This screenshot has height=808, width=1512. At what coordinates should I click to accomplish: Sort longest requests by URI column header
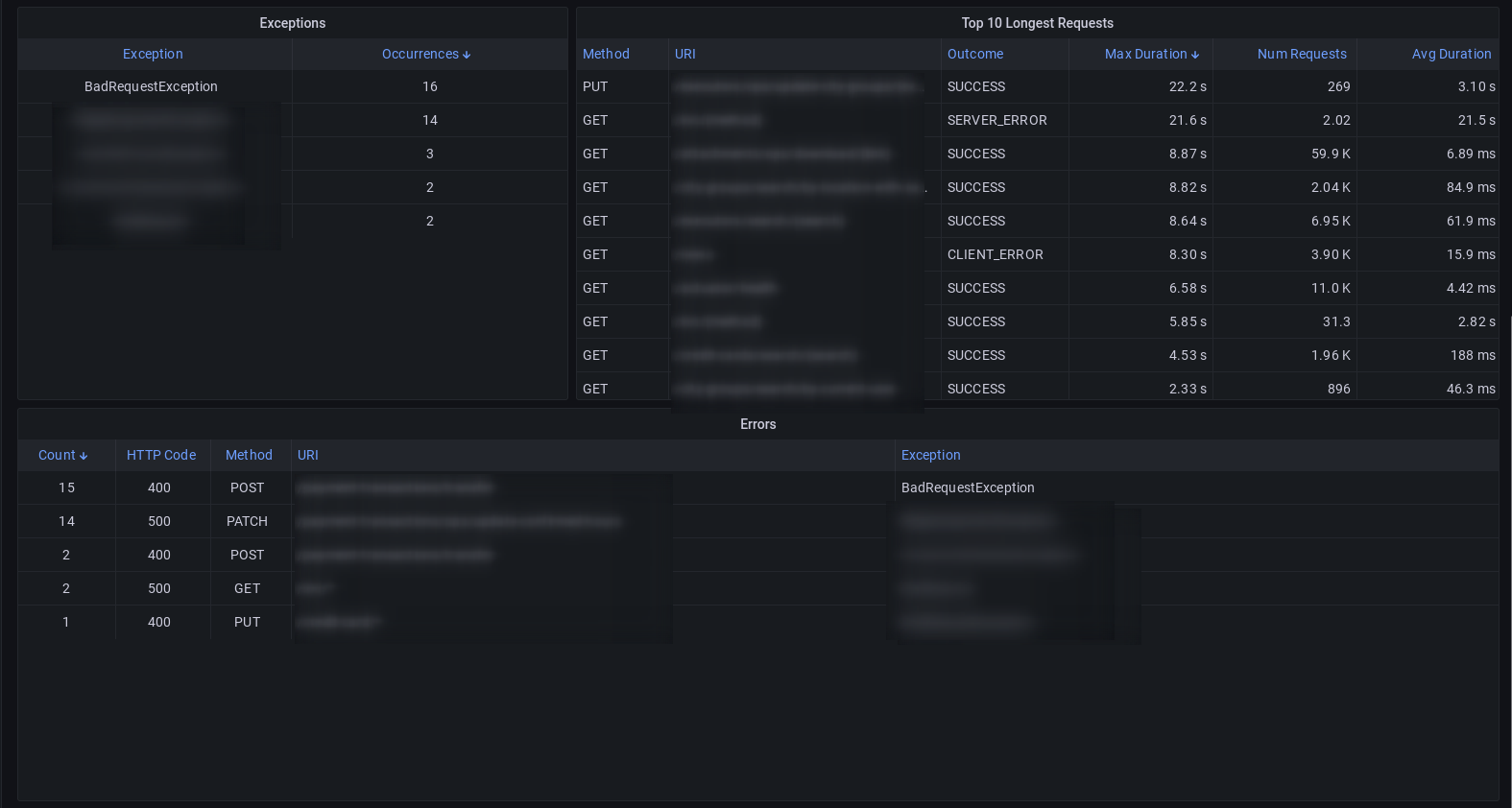point(685,54)
